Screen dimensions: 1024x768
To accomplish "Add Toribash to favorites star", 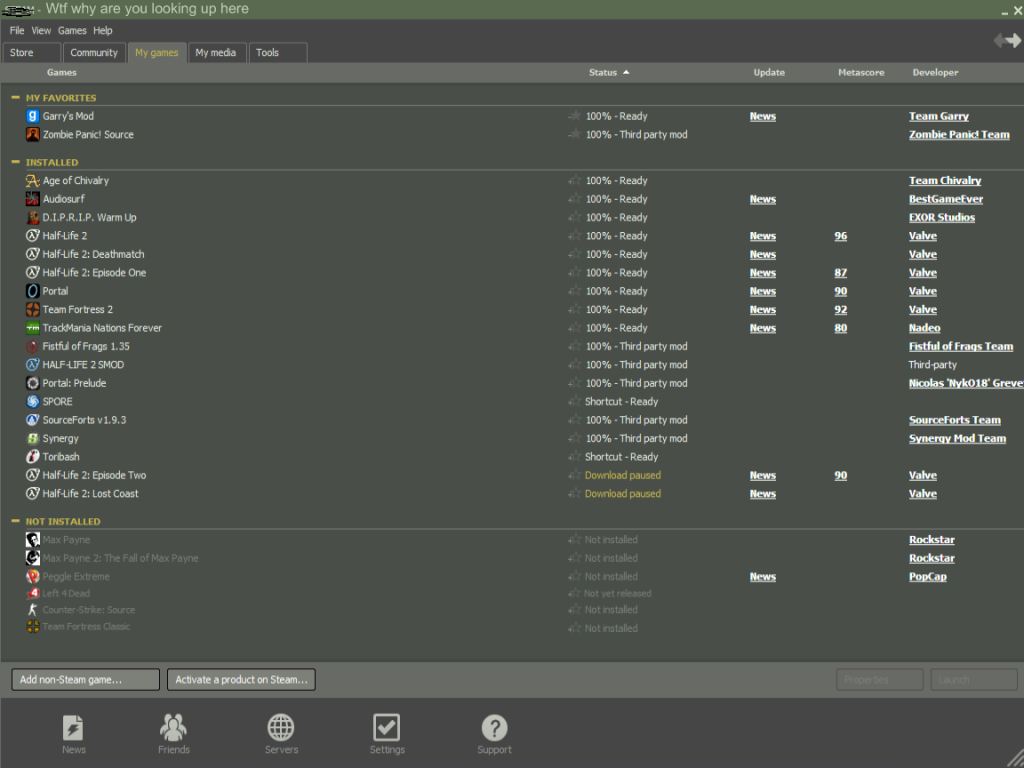I will click(574, 456).
